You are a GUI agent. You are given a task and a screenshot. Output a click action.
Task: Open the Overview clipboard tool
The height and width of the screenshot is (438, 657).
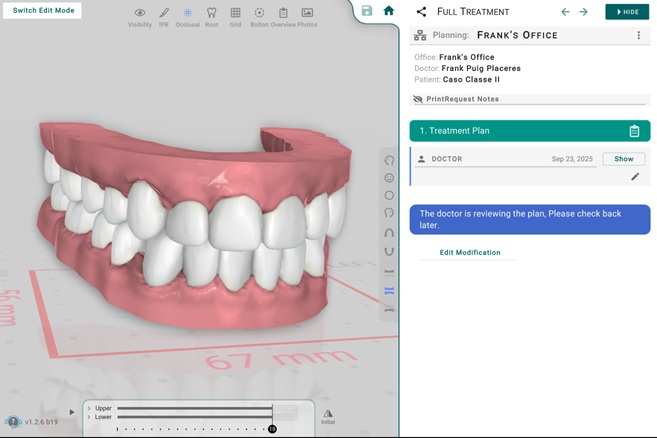(283, 17)
